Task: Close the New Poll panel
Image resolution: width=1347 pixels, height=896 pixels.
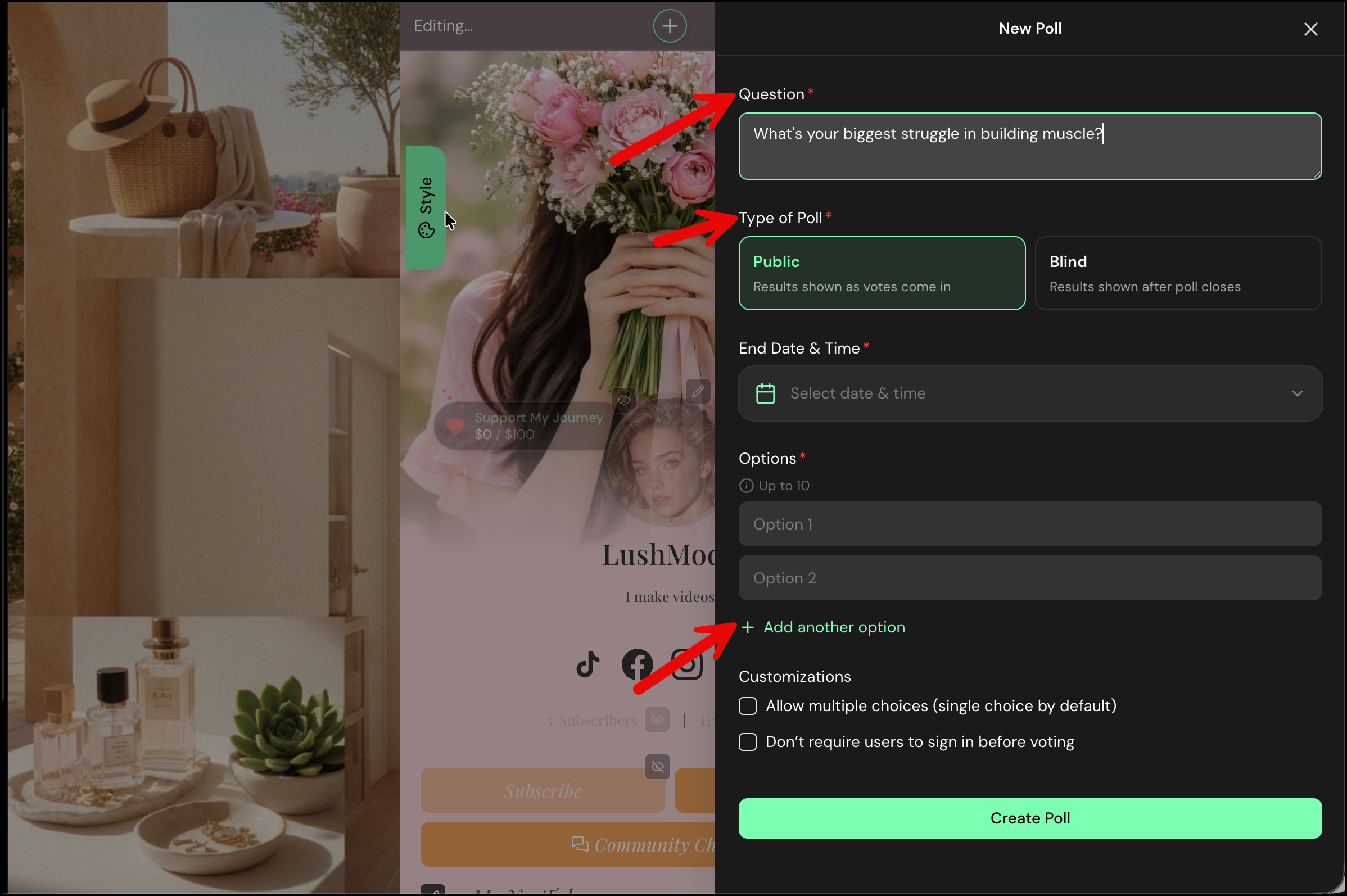Action: click(x=1310, y=29)
